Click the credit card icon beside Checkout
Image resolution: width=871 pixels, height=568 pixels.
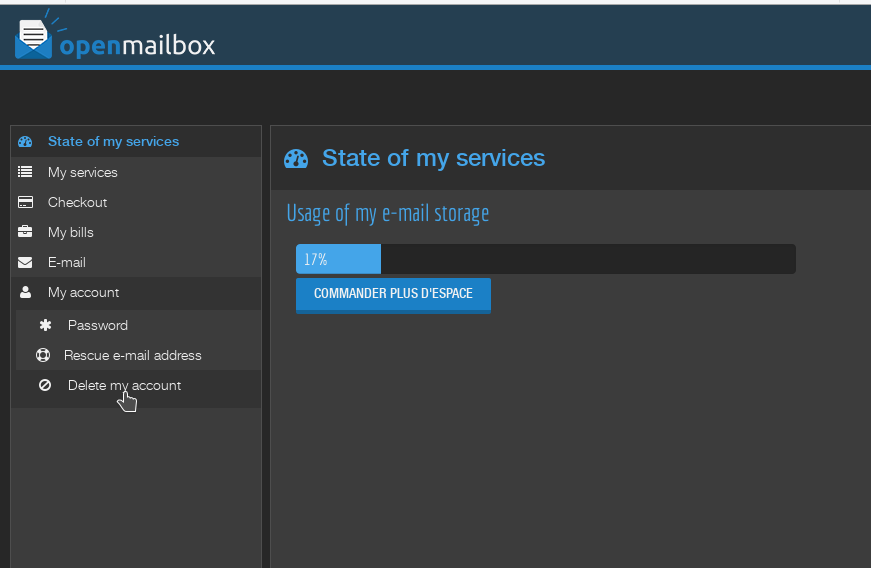click(x=25, y=202)
